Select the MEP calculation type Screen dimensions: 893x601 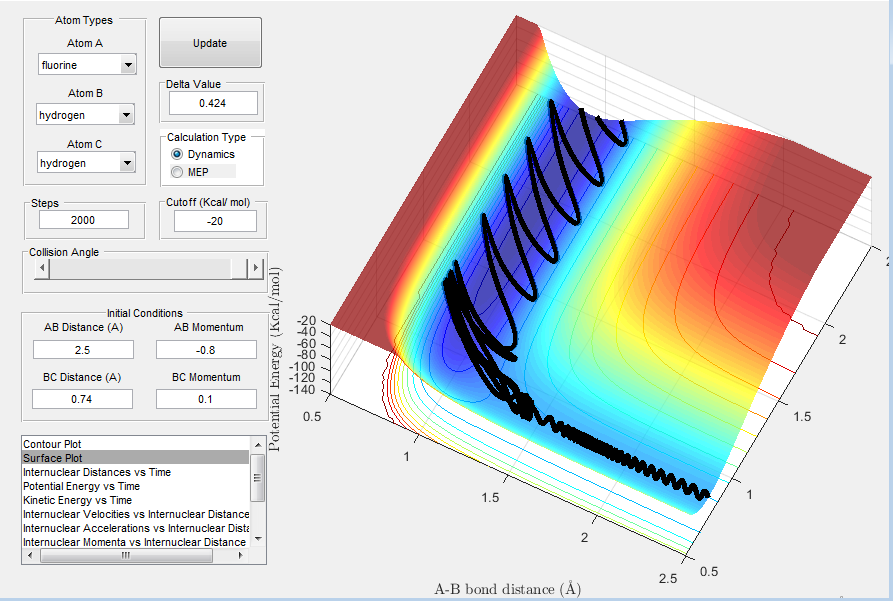(178, 172)
